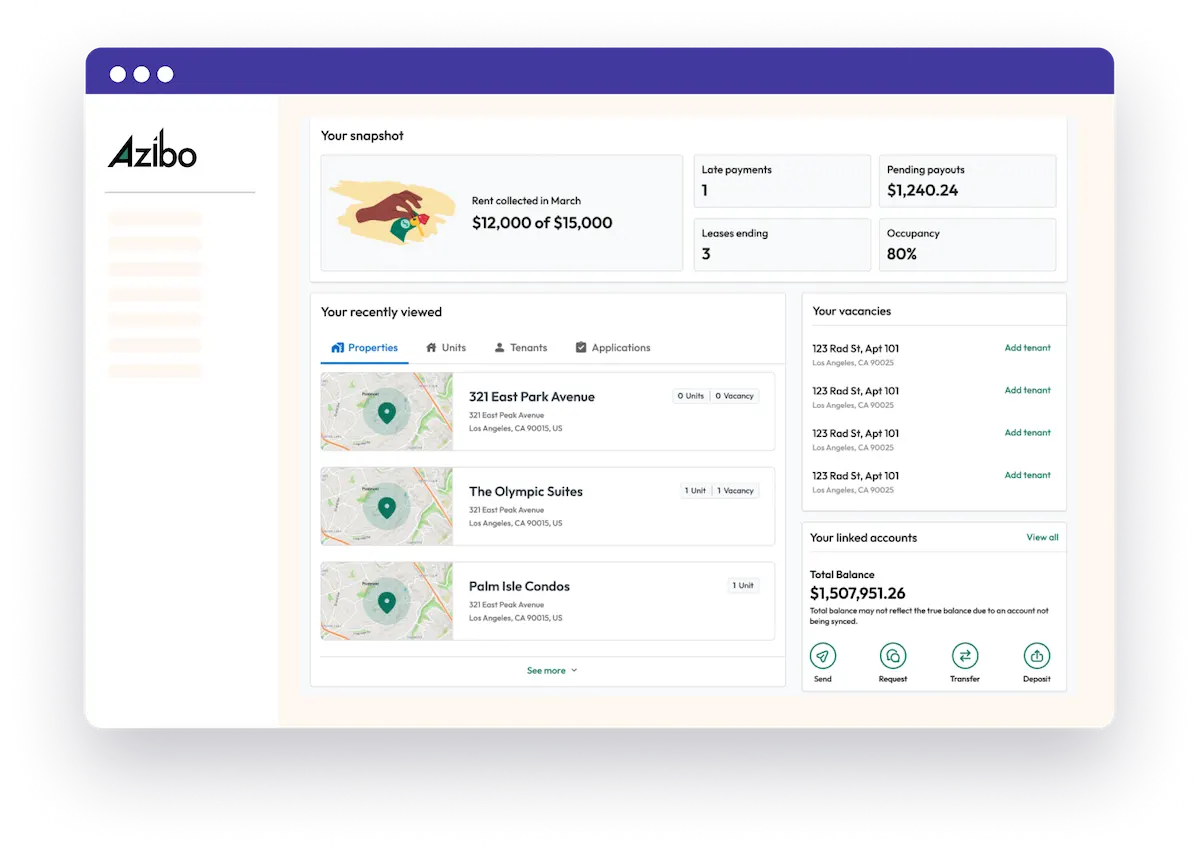Click the Send payment icon
This screenshot has height=852, width=1200.
pyautogui.click(x=822, y=656)
